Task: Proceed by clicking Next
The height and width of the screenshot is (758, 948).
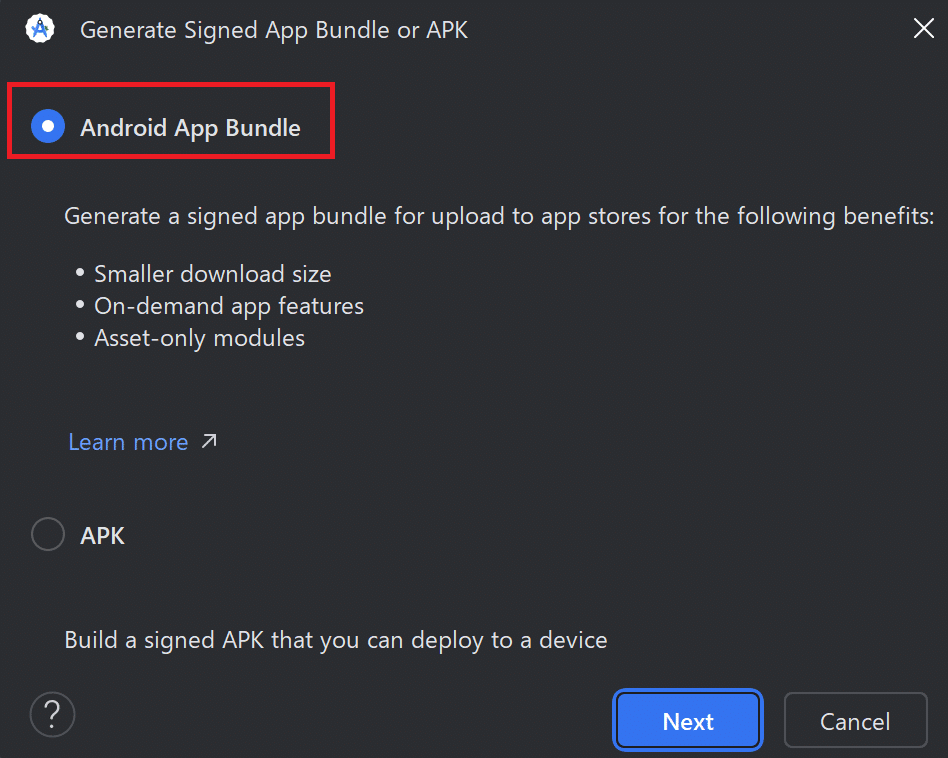Action: tap(687, 720)
